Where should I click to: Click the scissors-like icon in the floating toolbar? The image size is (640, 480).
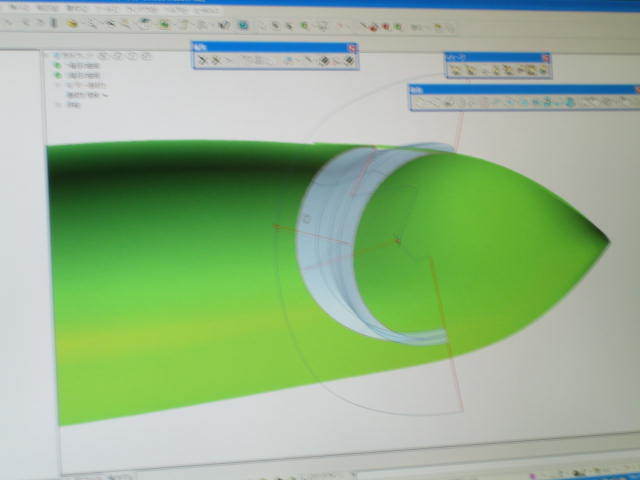coord(203,60)
